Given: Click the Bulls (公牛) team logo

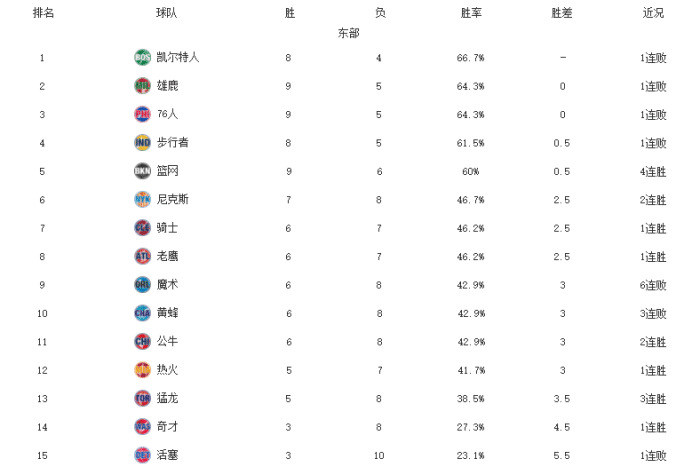Looking at the screenshot, I should tap(142, 341).
